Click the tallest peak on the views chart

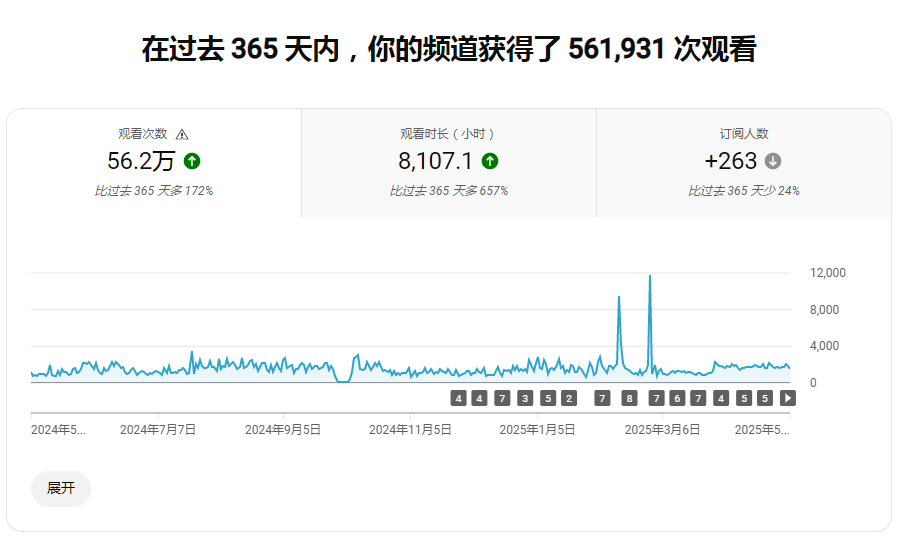pos(650,277)
